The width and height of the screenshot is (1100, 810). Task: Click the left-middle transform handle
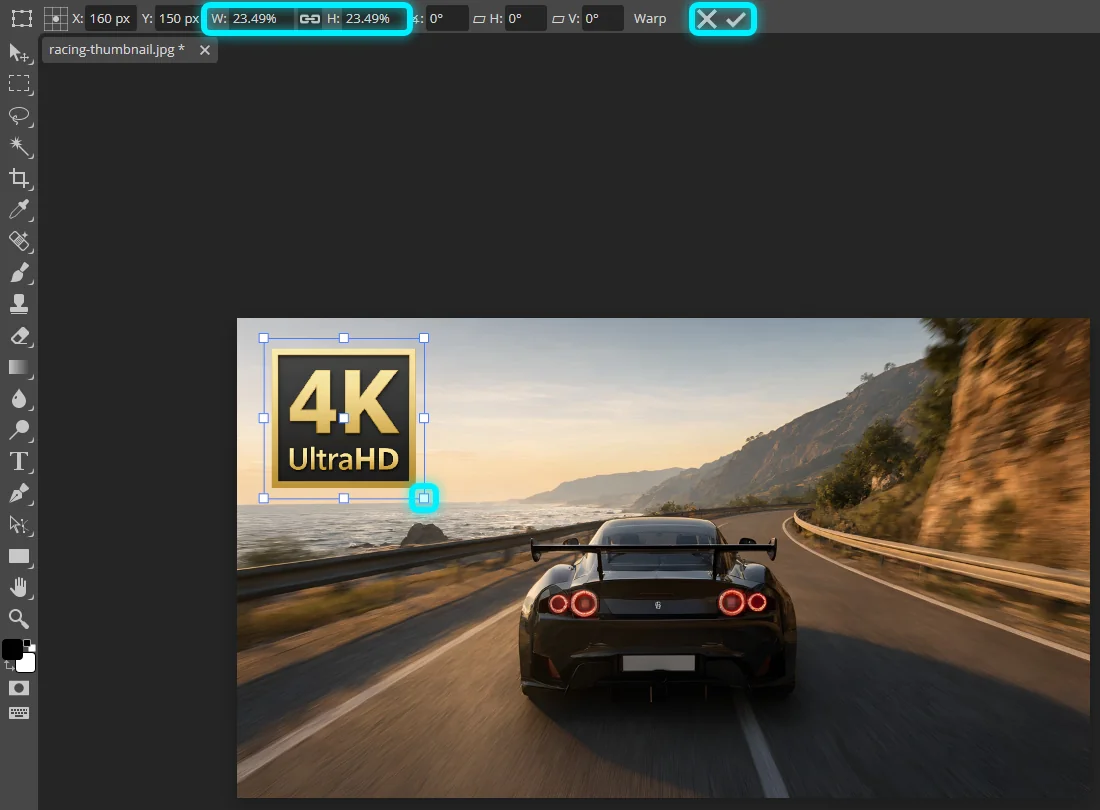coord(264,418)
